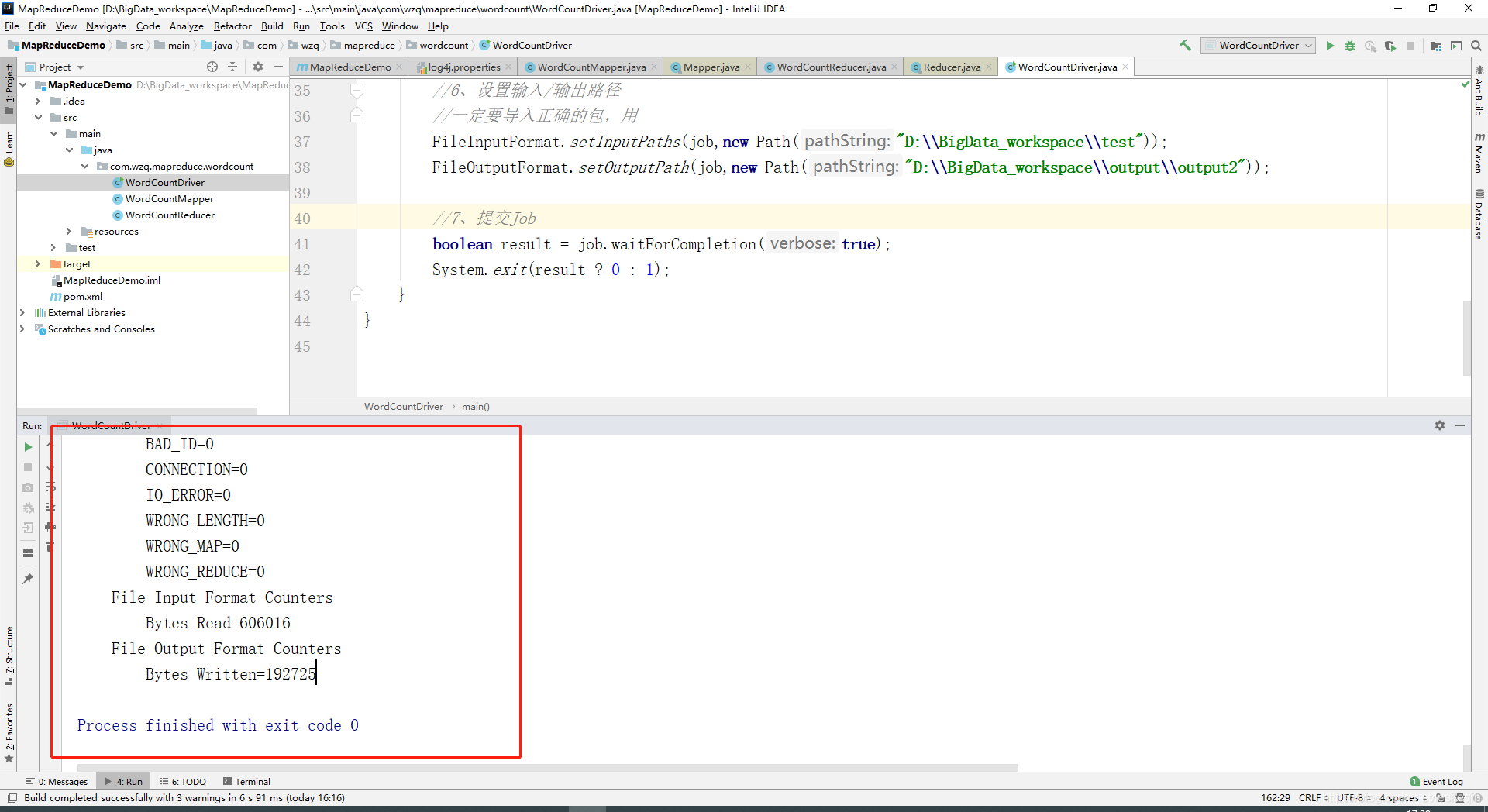Collapse the MapReduceDemo root node
The width and height of the screenshot is (1488, 812).
[x=23, y=85]
